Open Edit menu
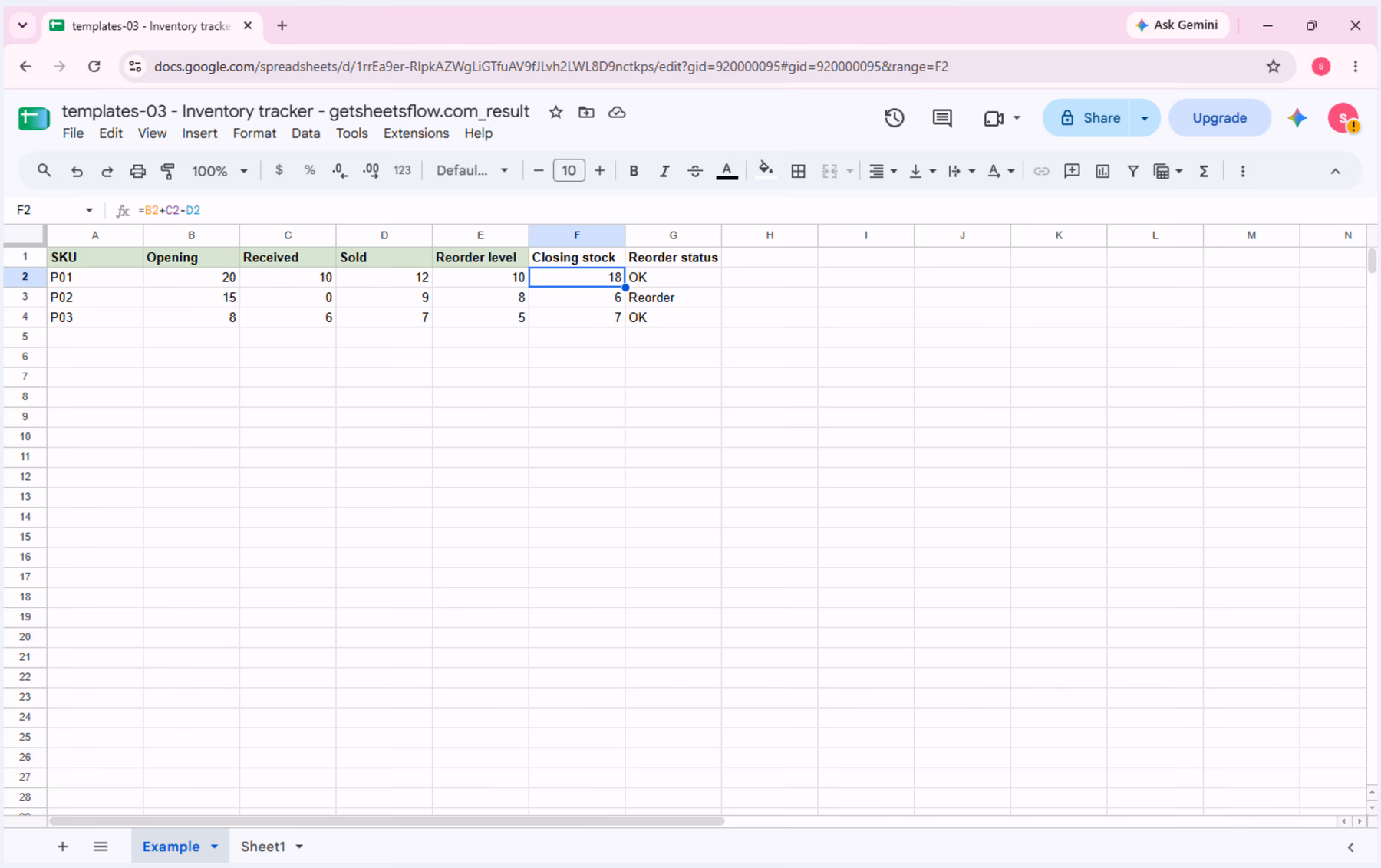Image resolution: width=1381 pixels, height=868 pixels. (x=110, y=133)
